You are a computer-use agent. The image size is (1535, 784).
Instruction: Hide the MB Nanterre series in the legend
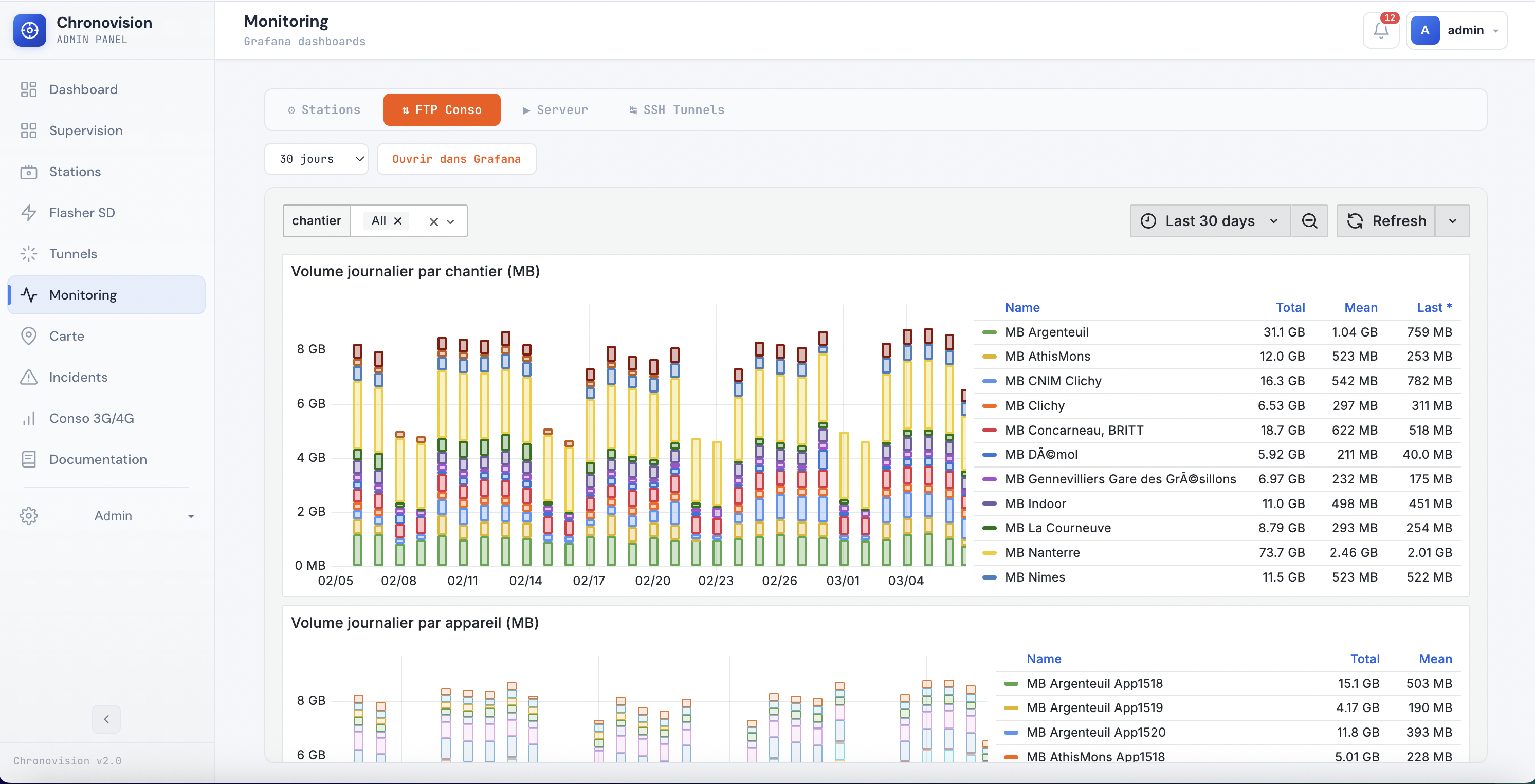click(x=1041, y=552)
